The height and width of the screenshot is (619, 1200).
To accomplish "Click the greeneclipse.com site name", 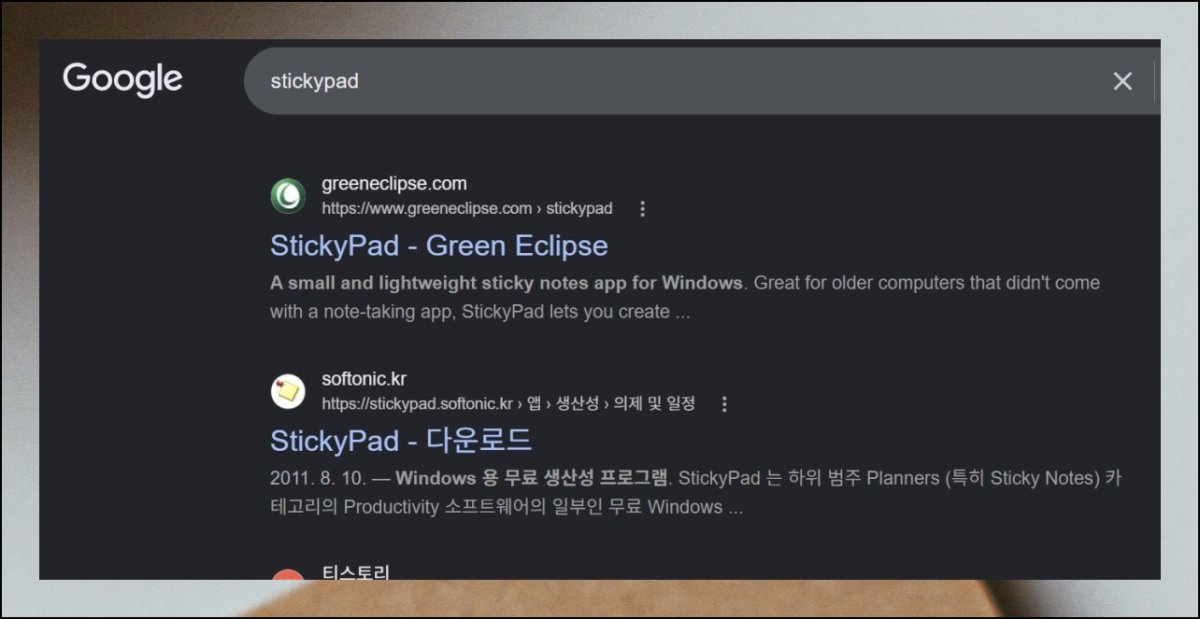I will coord(394,184).
